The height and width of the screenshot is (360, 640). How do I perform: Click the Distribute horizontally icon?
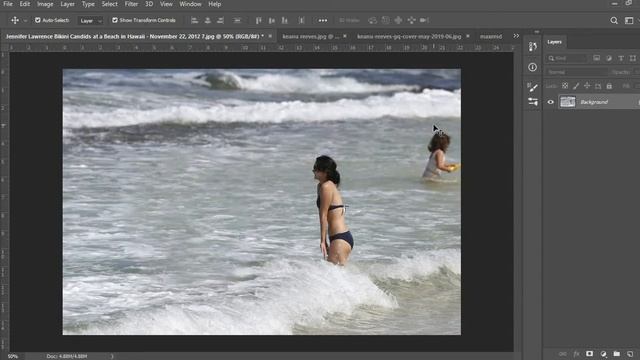coord(301,20)
